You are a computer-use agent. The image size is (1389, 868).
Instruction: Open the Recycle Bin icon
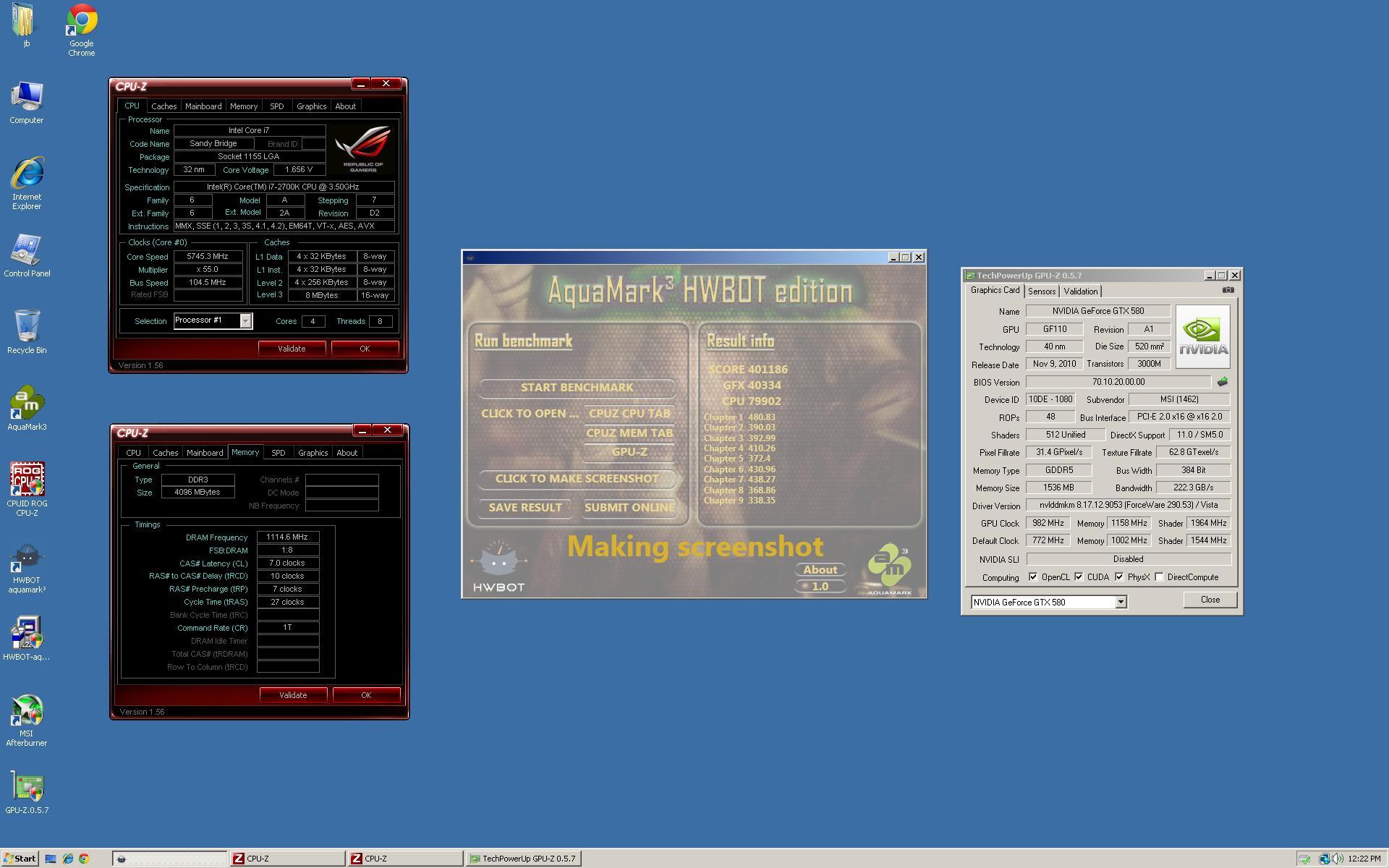click(26, 332)
